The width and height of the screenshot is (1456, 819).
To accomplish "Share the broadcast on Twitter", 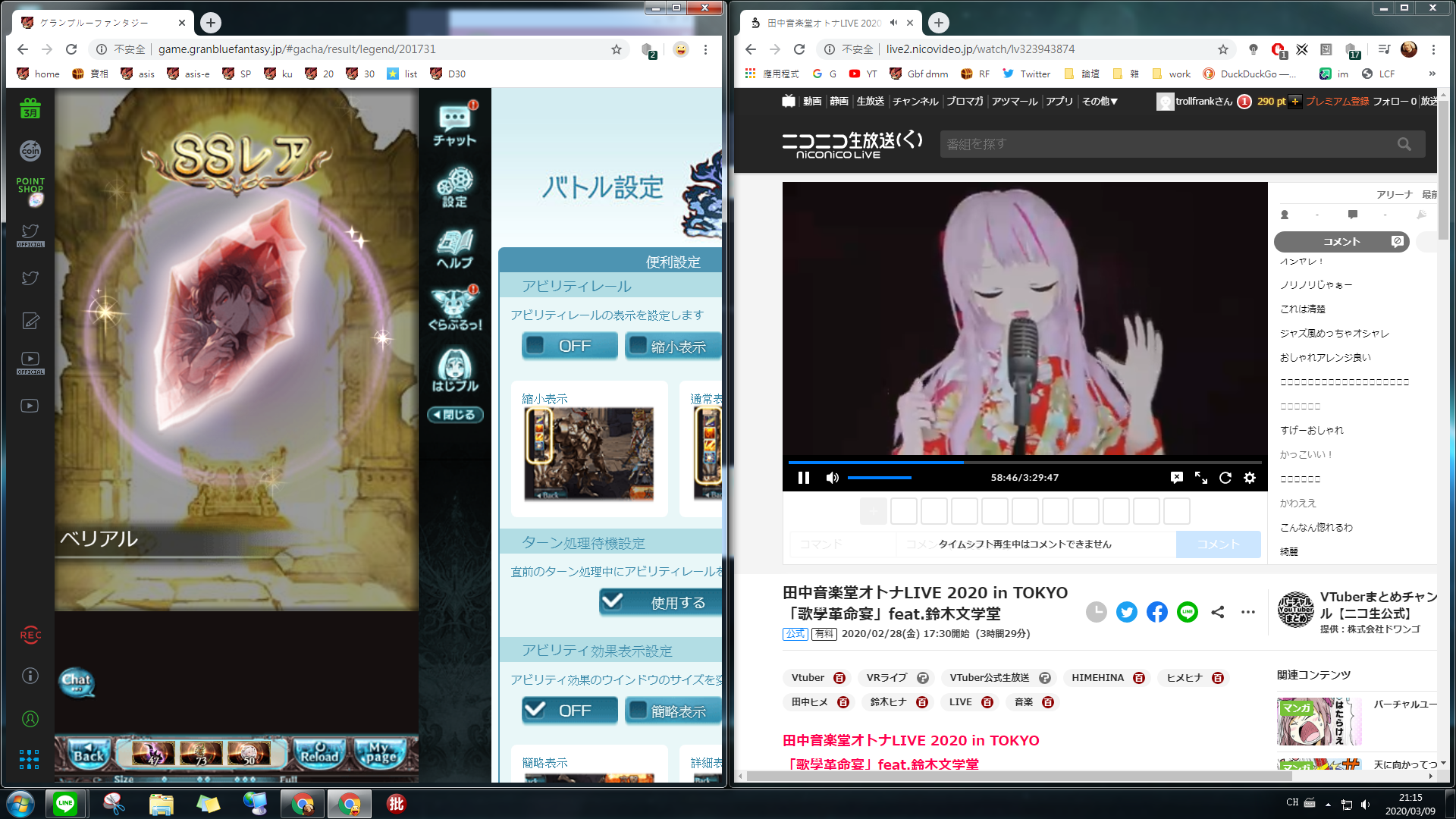I will click(1127, 612).
